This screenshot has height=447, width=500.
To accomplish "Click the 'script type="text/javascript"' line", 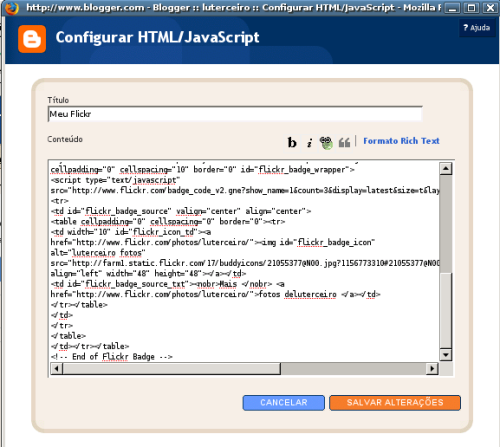I will click(115, 180).
